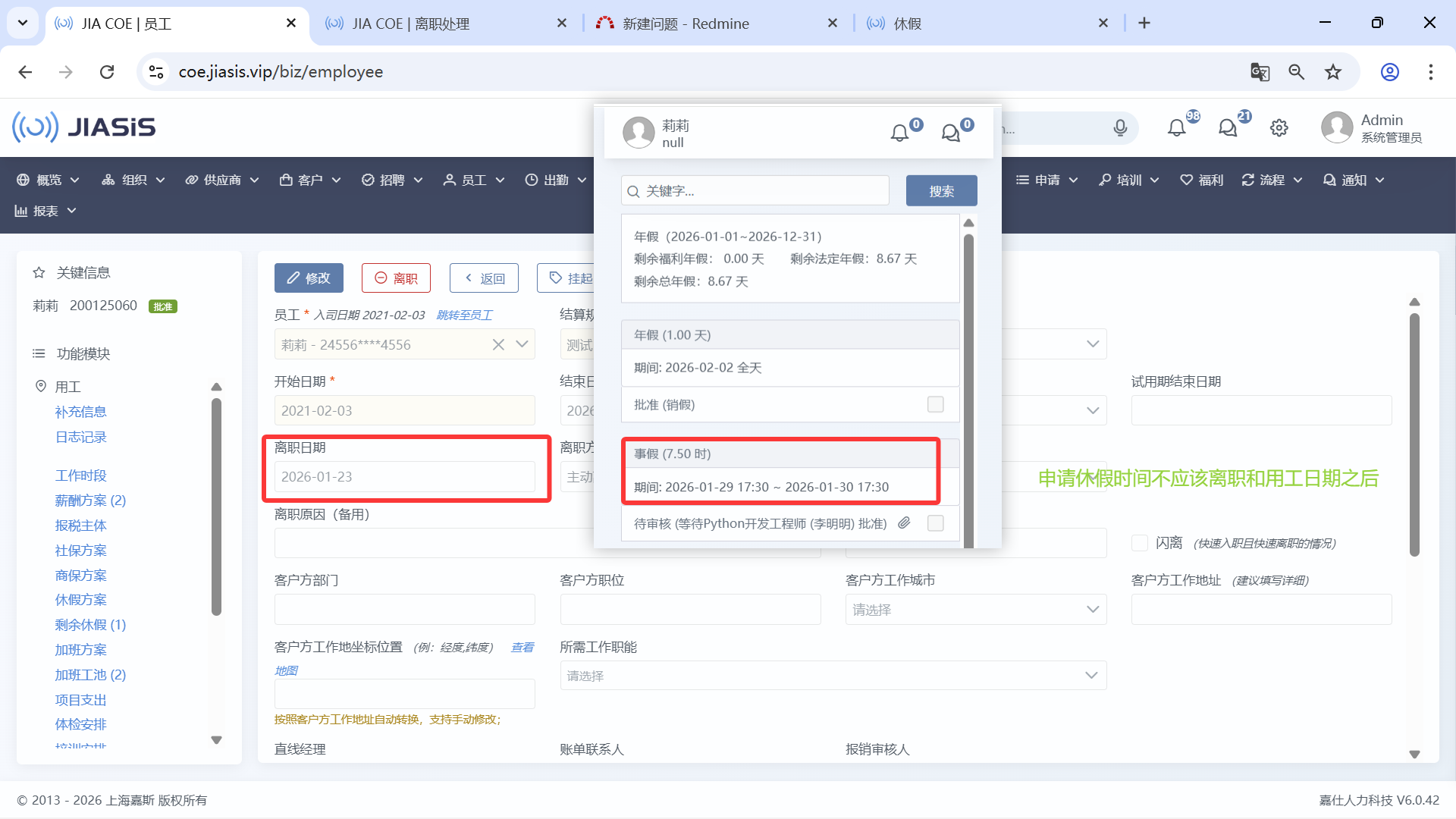This screenshot has height=819, width=1456.
Task: Click the browser translate page icon
Action: 1260,72
